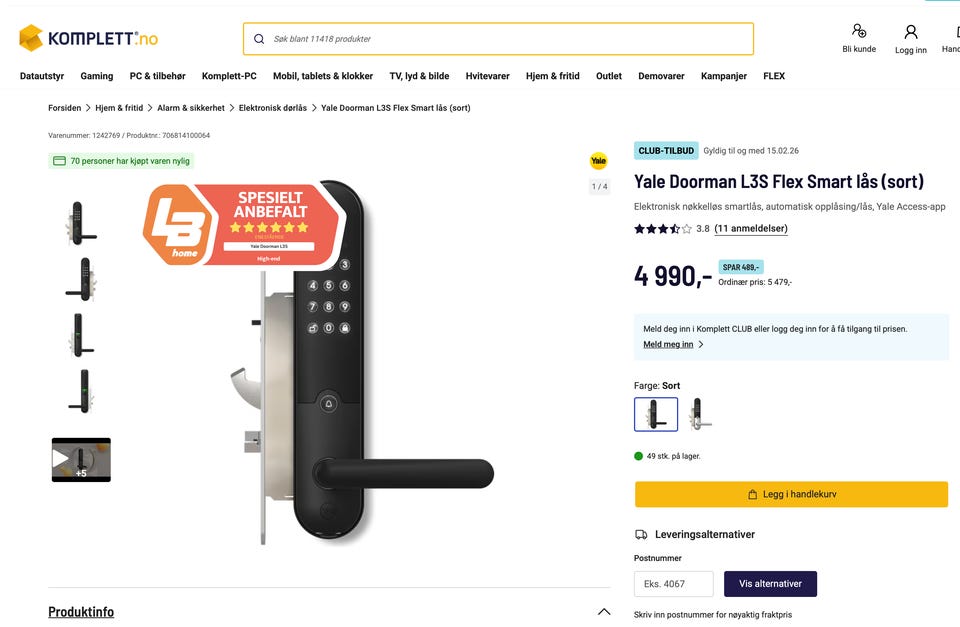
Task: Follow the Meld meg inn link
Action: coord(668,344)
